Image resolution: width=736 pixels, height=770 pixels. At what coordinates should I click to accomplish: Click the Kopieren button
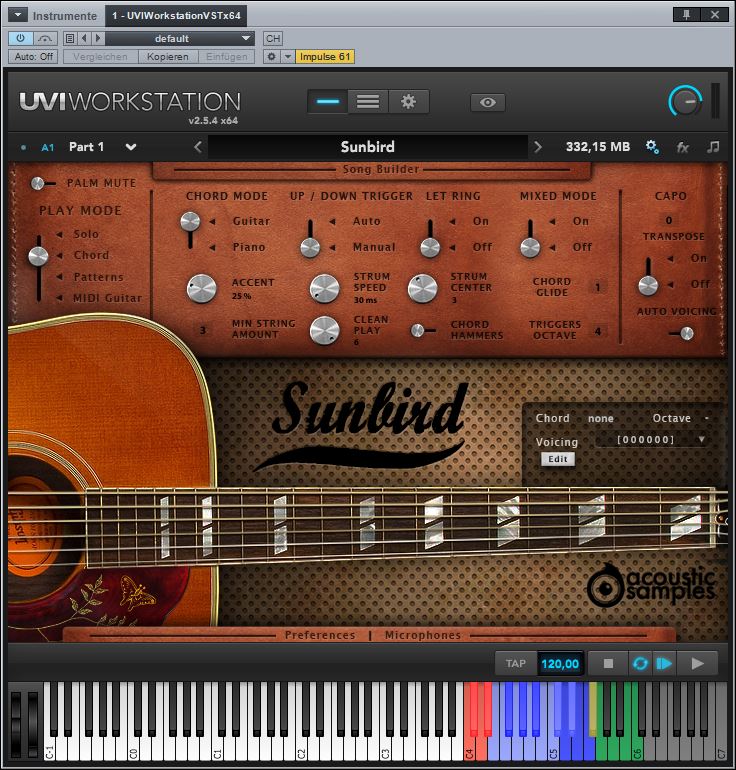point(167,56)
